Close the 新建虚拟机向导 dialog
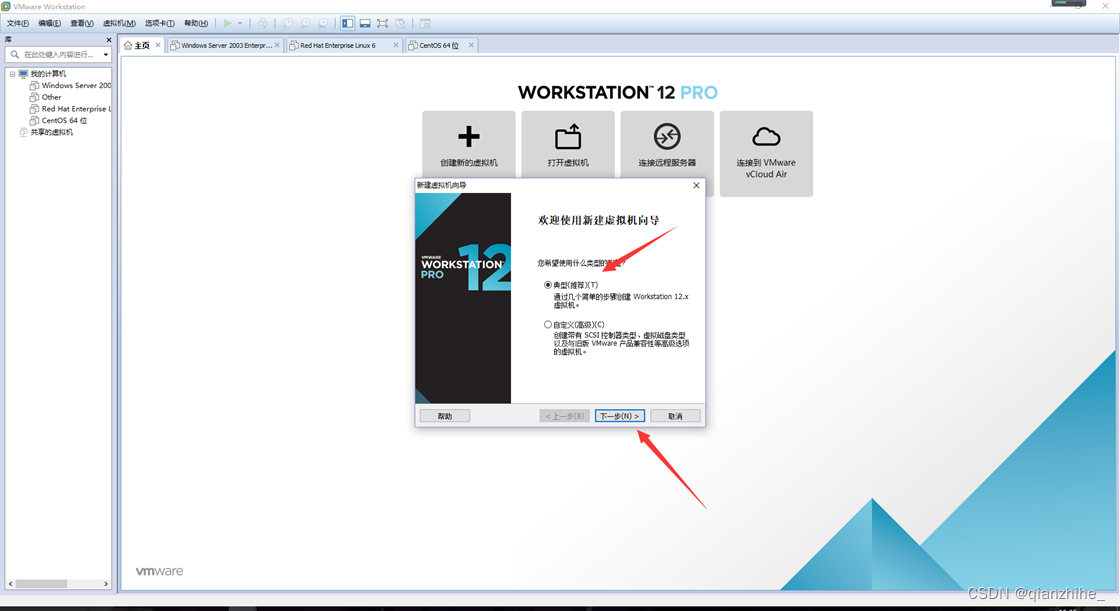Screen dimensions: 1120x611 coord(696,185)
